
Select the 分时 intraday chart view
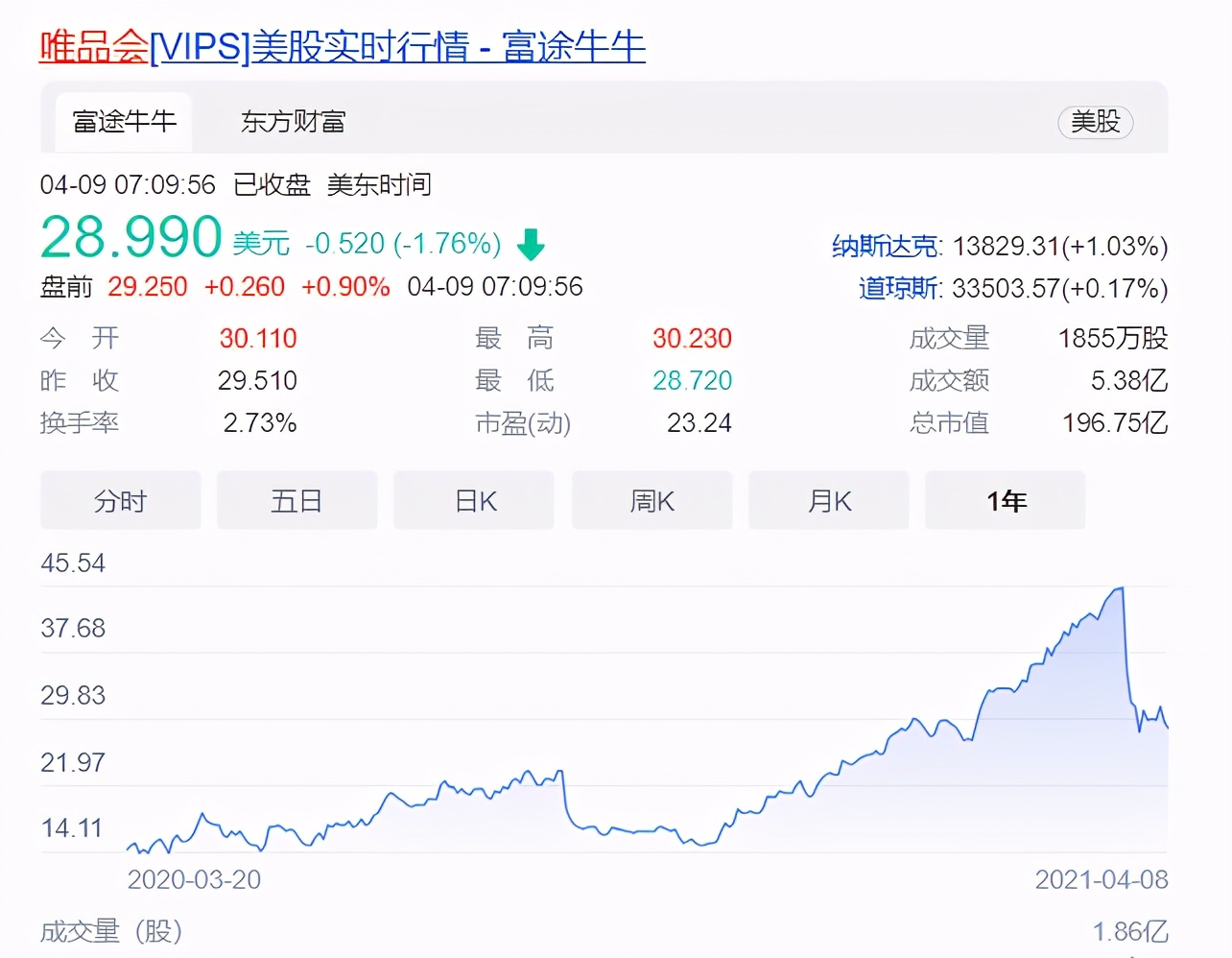[120, 500]
